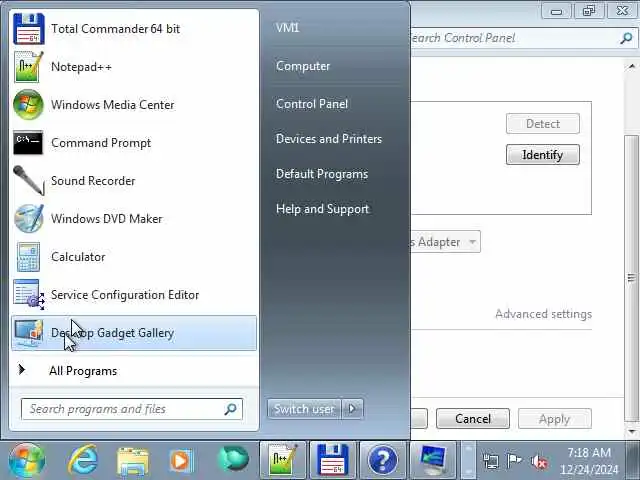Open Control Panel from Start menu
640x480 pixels.
click(x=312, y=104)
